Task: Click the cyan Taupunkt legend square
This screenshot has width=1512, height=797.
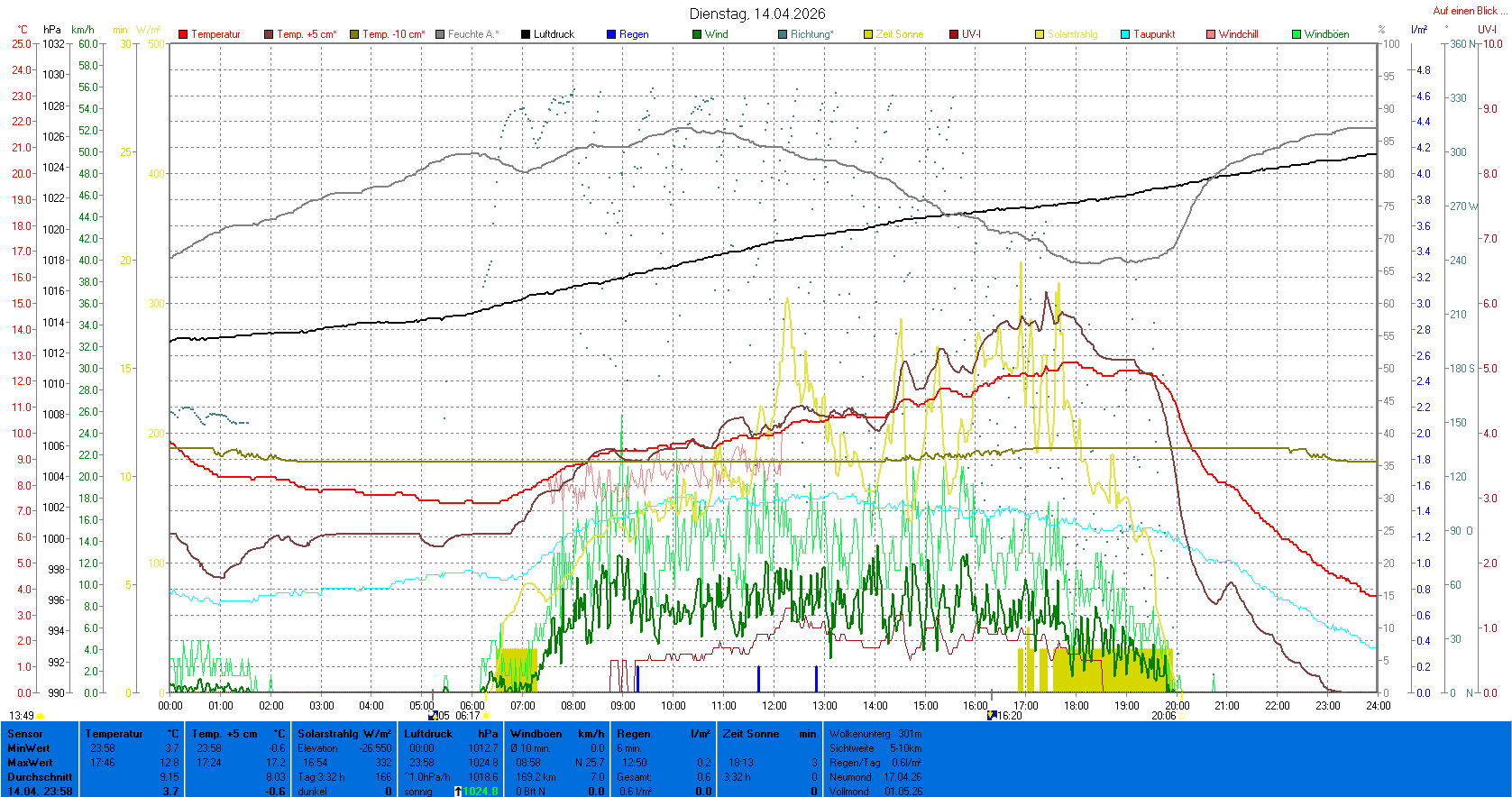Action: (x=1125, y=34)
